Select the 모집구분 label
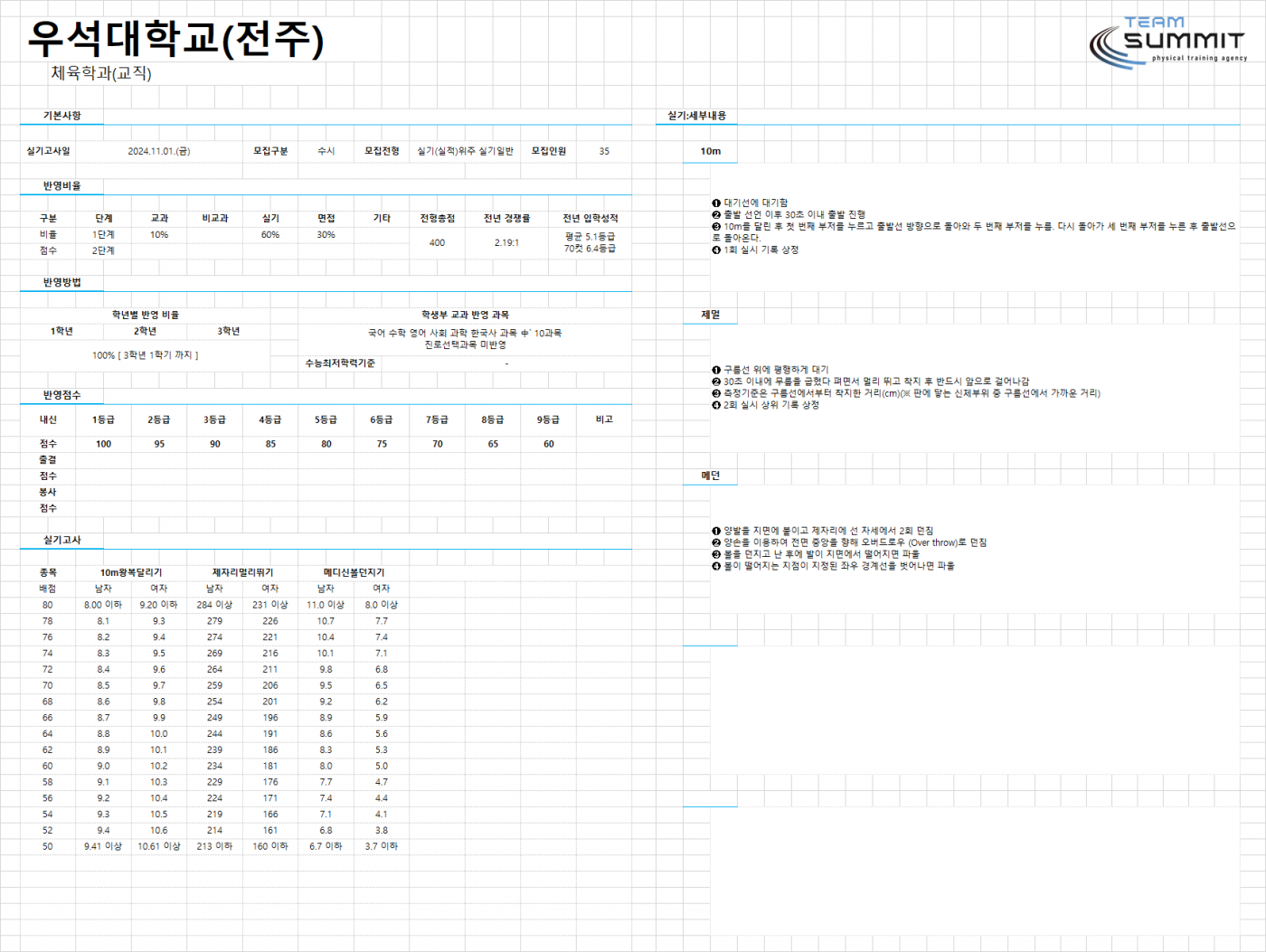This screenshot has width=1266, height=952. pos(270,151)
